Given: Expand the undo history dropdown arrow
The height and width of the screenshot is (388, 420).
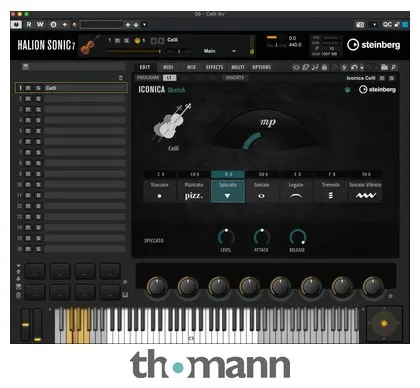Looking at the screenshot, I should click(x=362, y=68).
